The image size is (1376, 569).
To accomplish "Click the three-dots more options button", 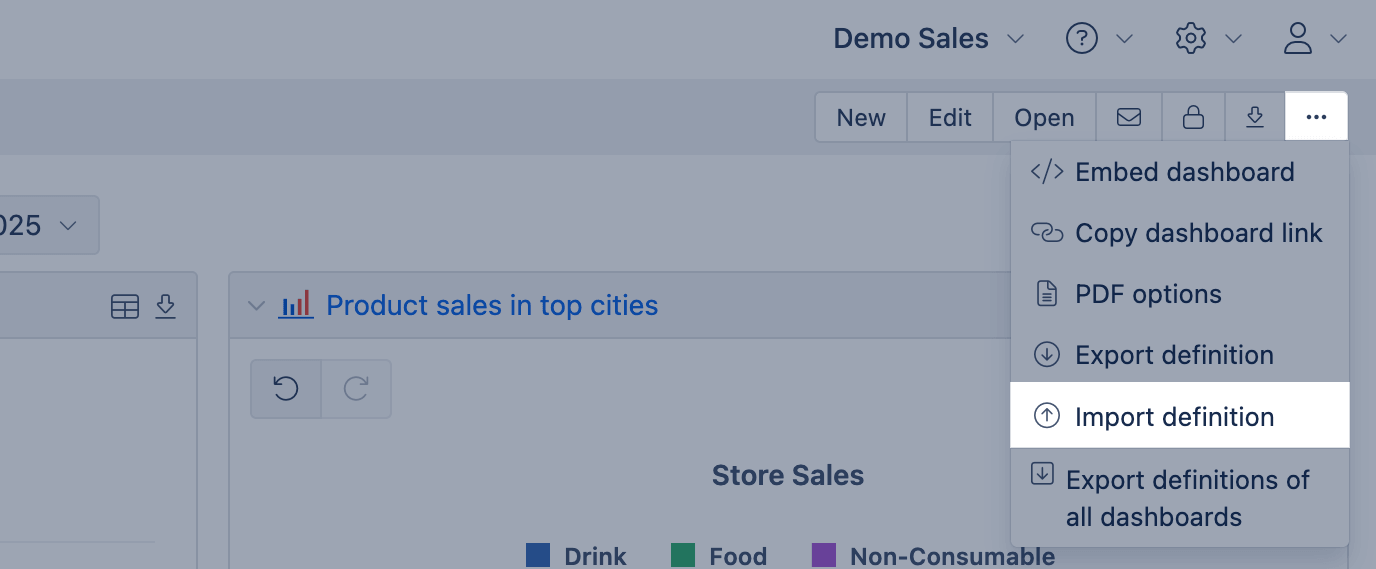I will coord(1316,117).
